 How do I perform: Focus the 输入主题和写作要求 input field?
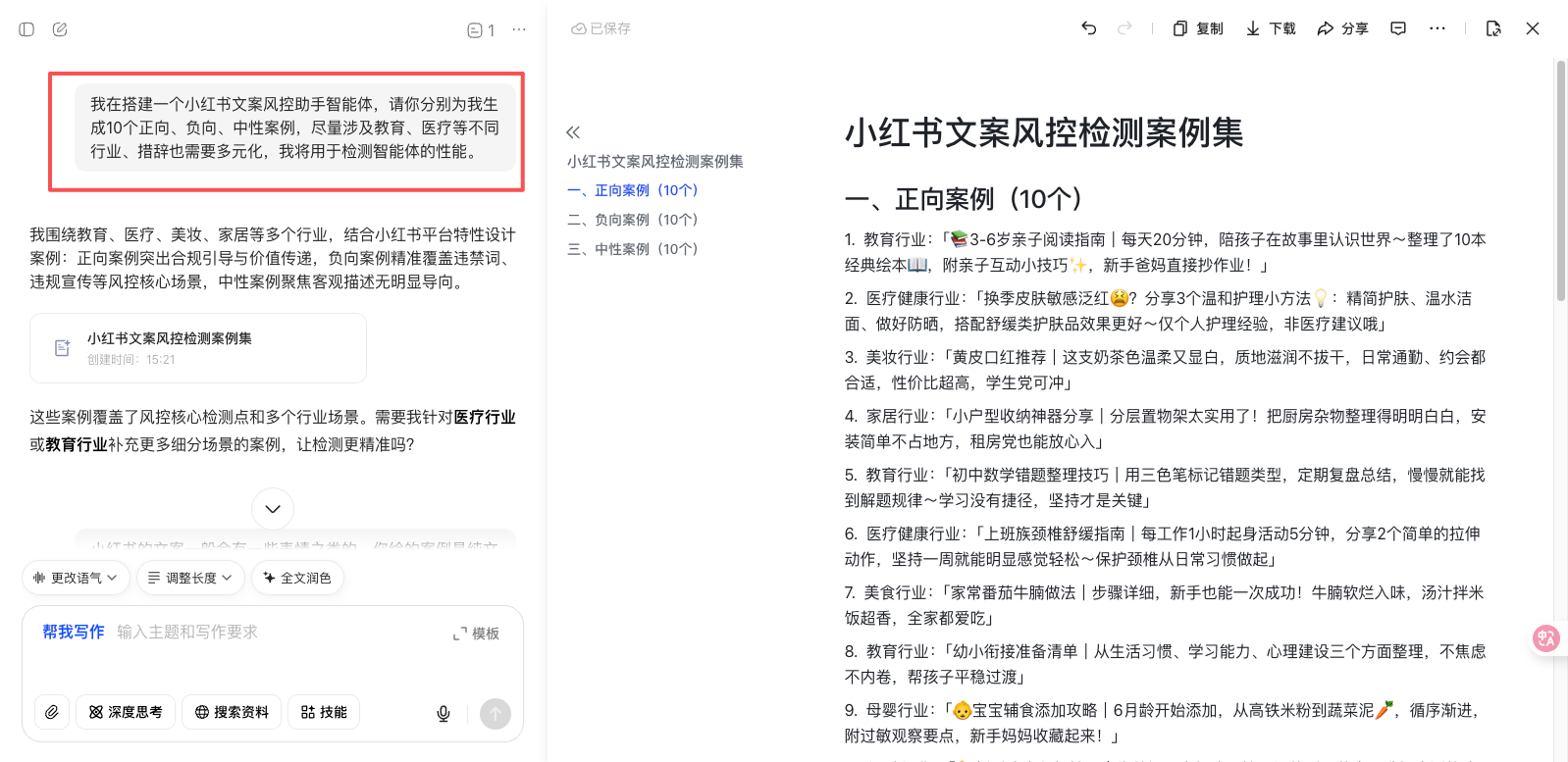point(187,633)
